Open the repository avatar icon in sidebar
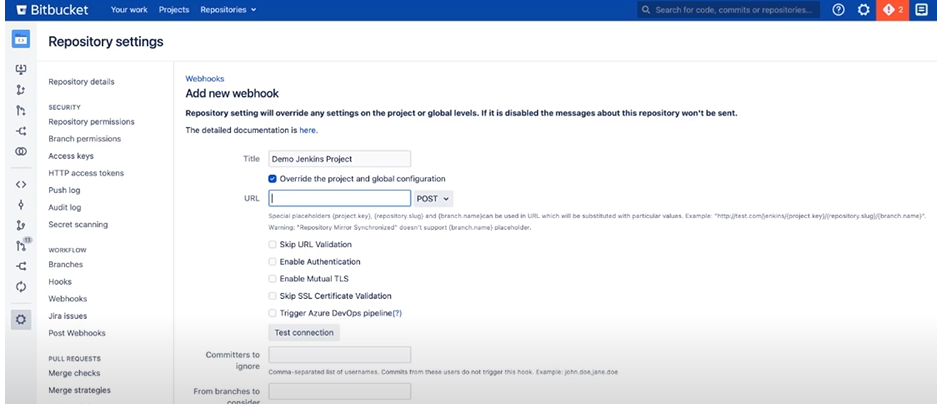Viewport: 937px width, 404px height. 21,40
